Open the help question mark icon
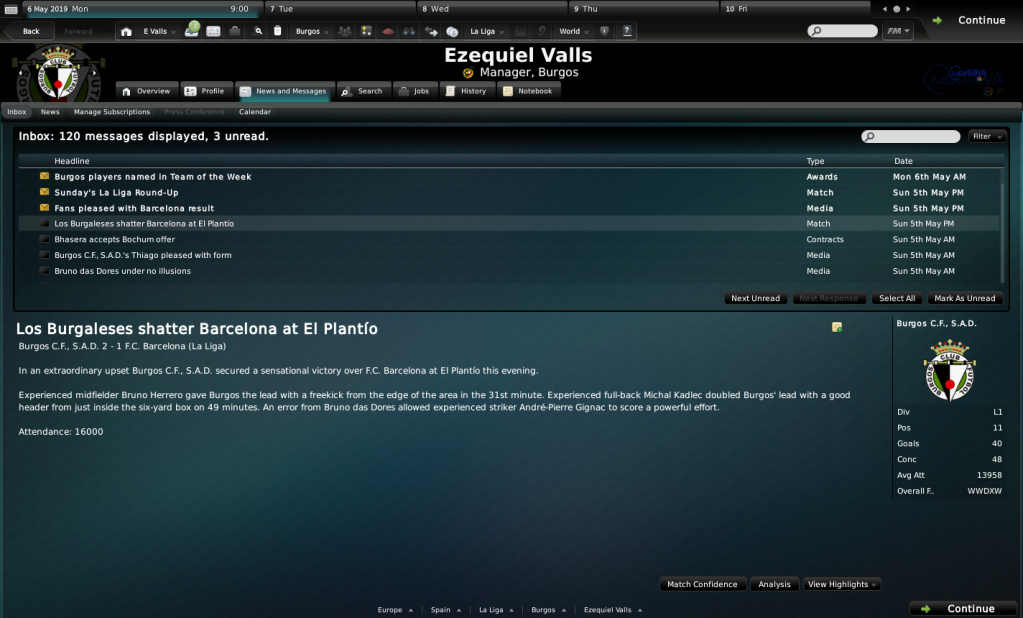This screenshot has height=618, width=1023. click(626, 31)
